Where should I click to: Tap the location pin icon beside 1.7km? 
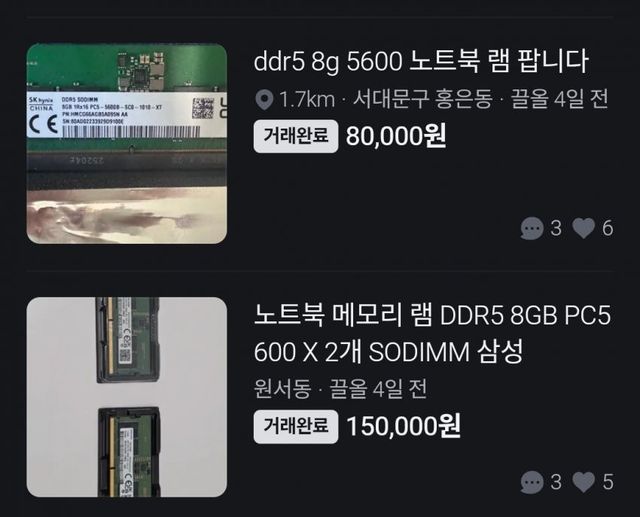[x=264, y=100]
